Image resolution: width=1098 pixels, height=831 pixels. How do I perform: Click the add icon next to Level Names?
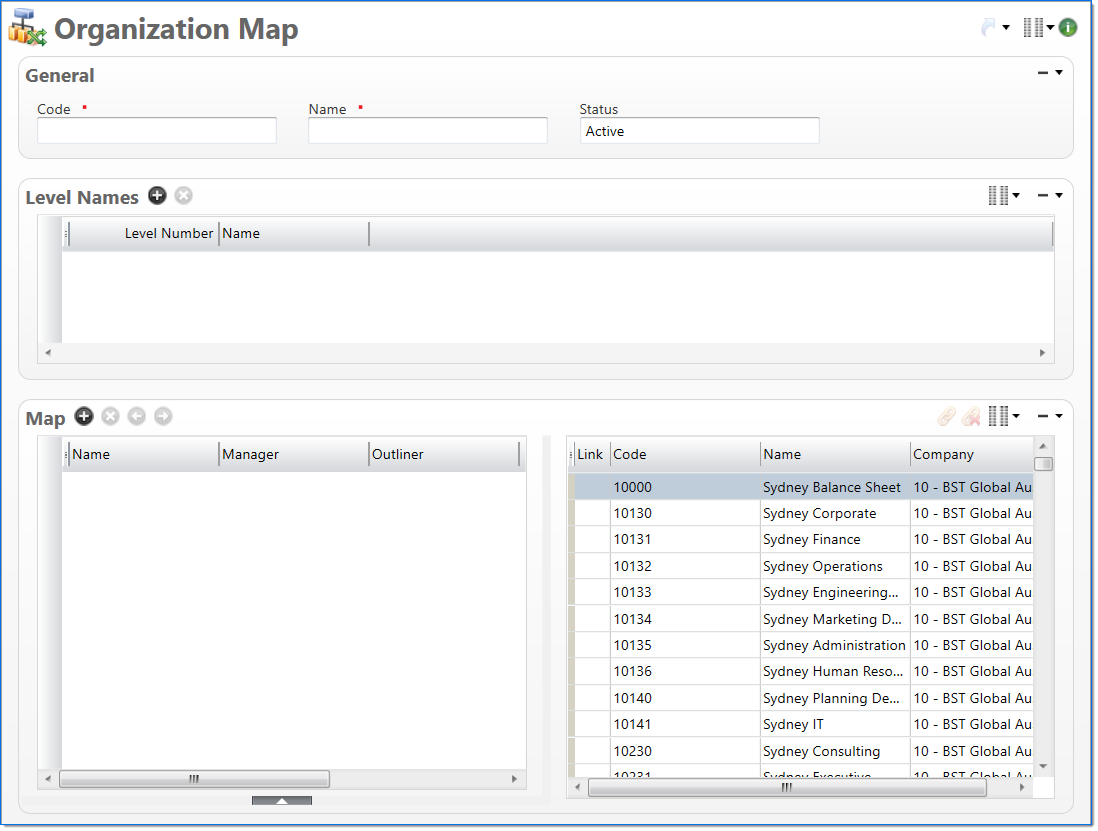[x=157, y=196]
